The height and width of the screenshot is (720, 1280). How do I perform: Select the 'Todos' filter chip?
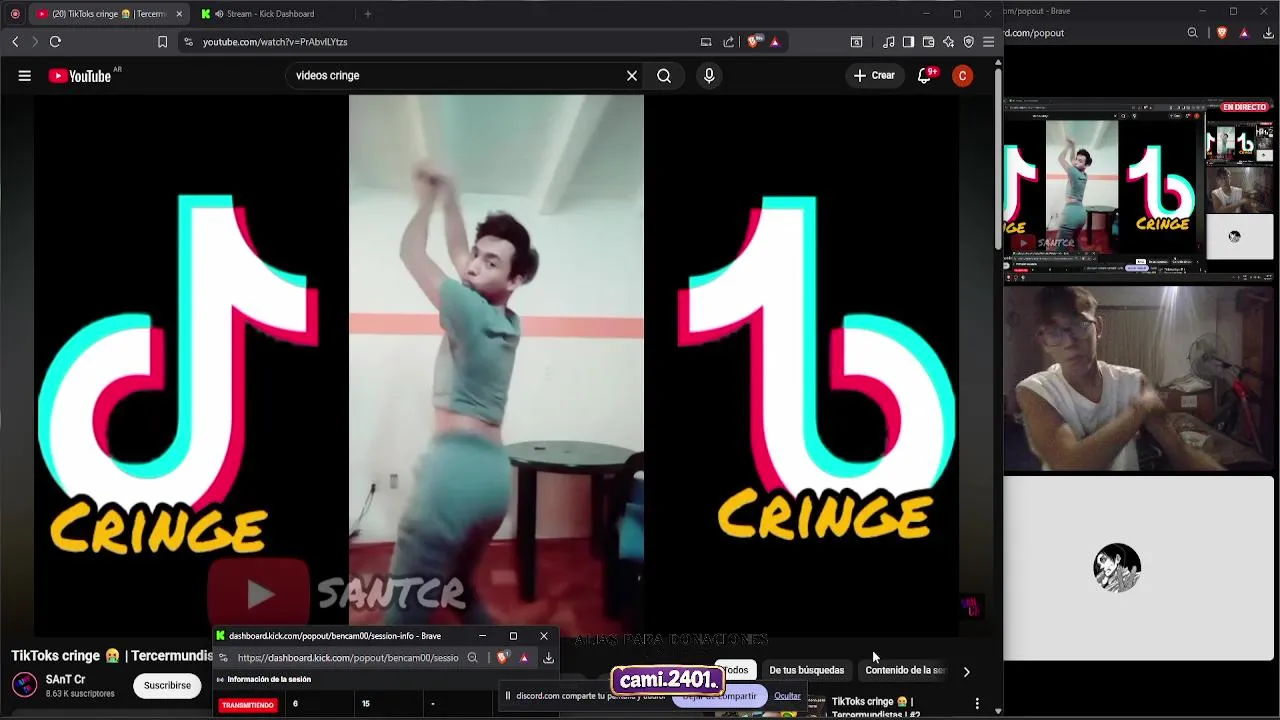[736, 670]
